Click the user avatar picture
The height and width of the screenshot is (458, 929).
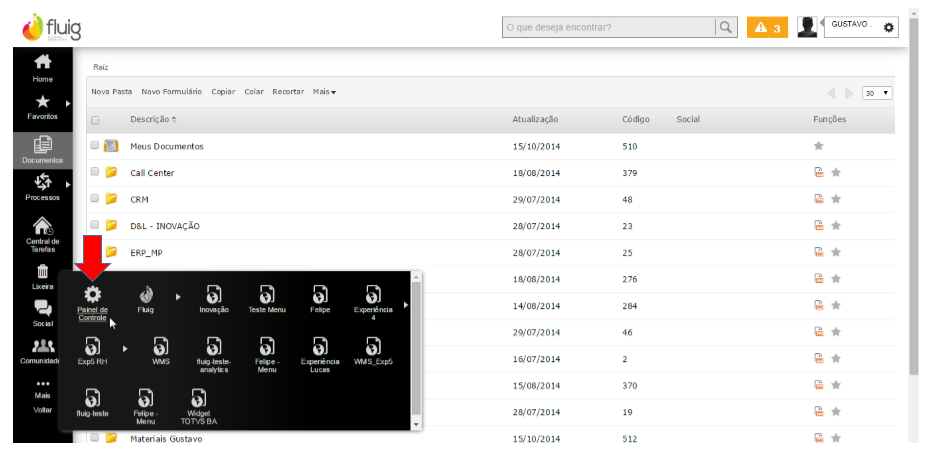(807, 27)
